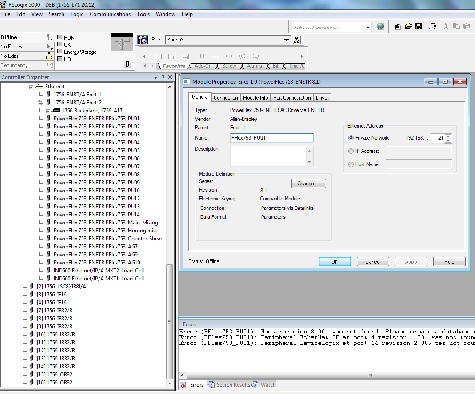The height and width of the screenshot is (394, 475).
Task: Switch to the Drive tab
Action: coord(322,97)
